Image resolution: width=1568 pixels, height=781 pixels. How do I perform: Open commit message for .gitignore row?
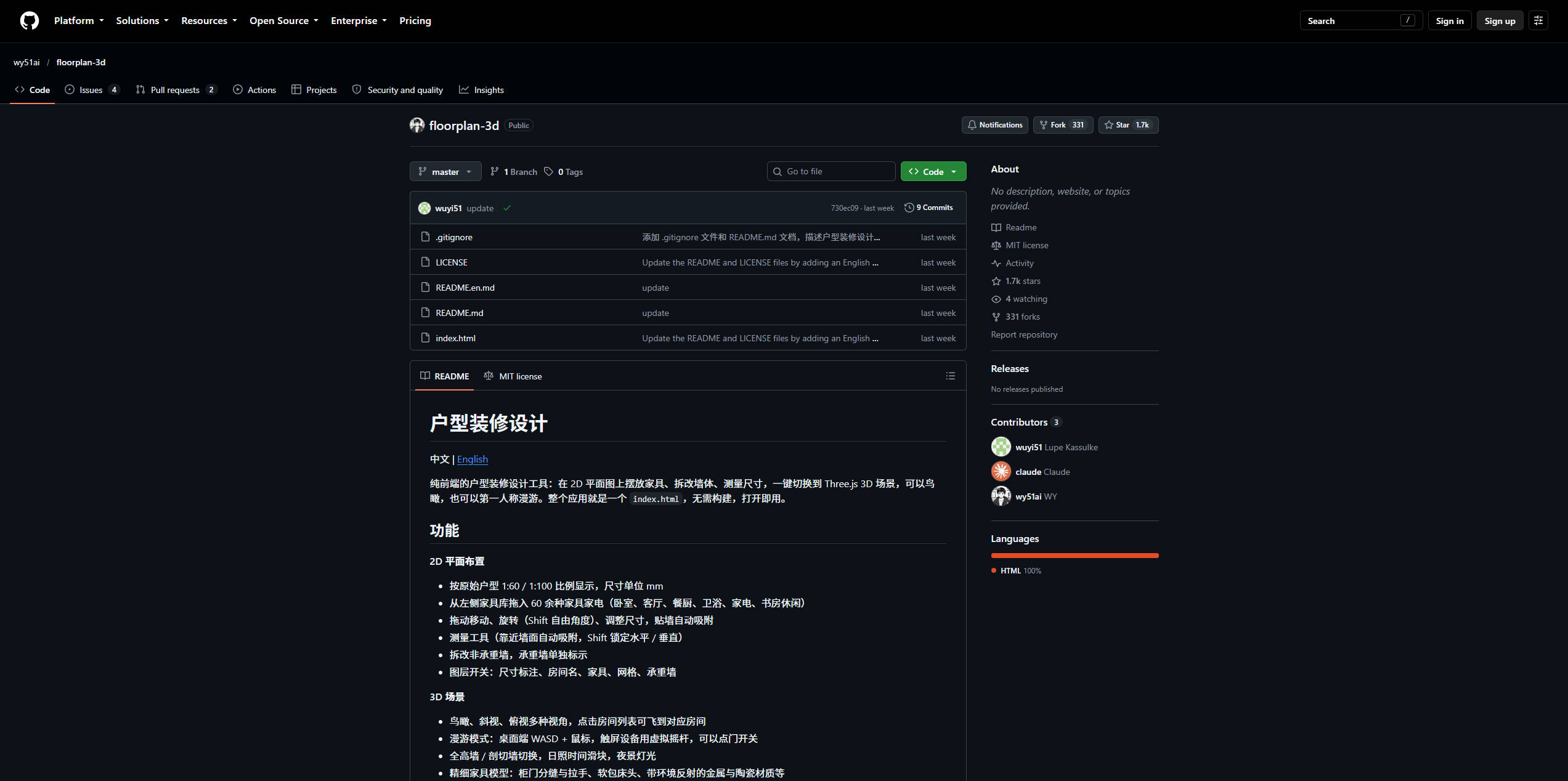(761, 237)
